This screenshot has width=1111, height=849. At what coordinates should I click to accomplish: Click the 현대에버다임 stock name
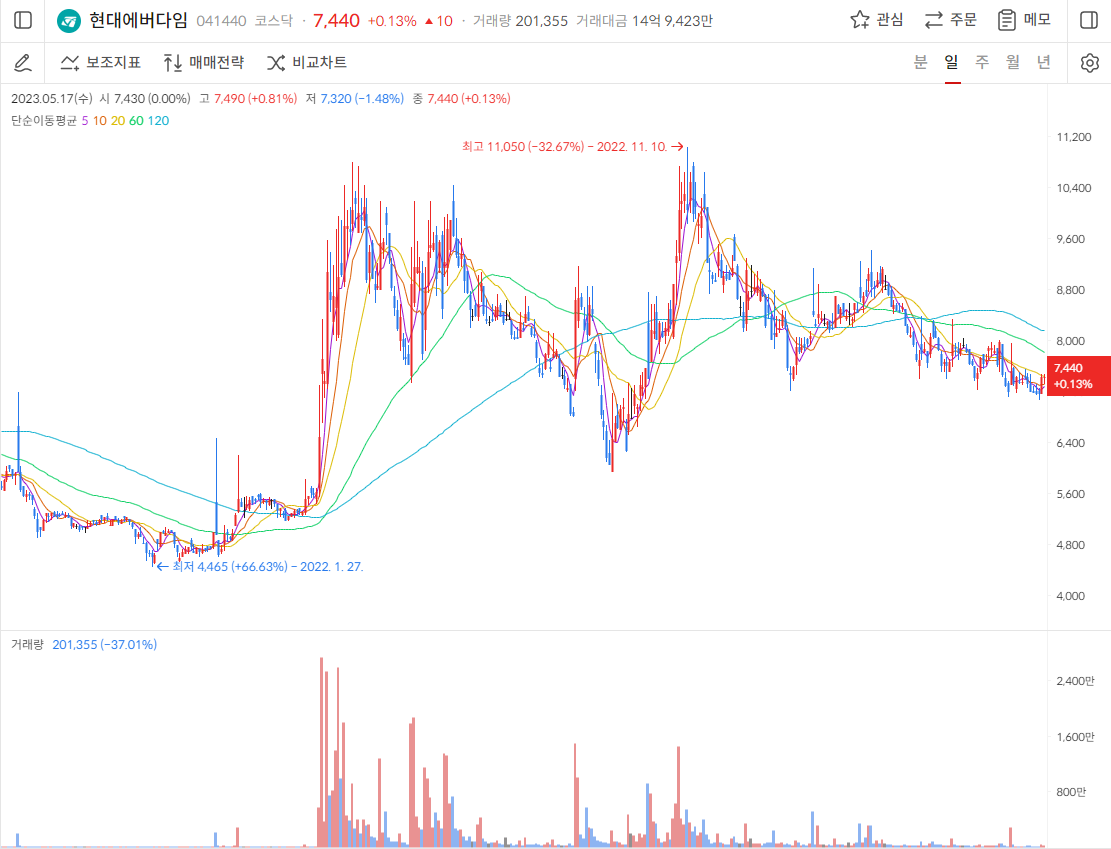pos(139,21)
